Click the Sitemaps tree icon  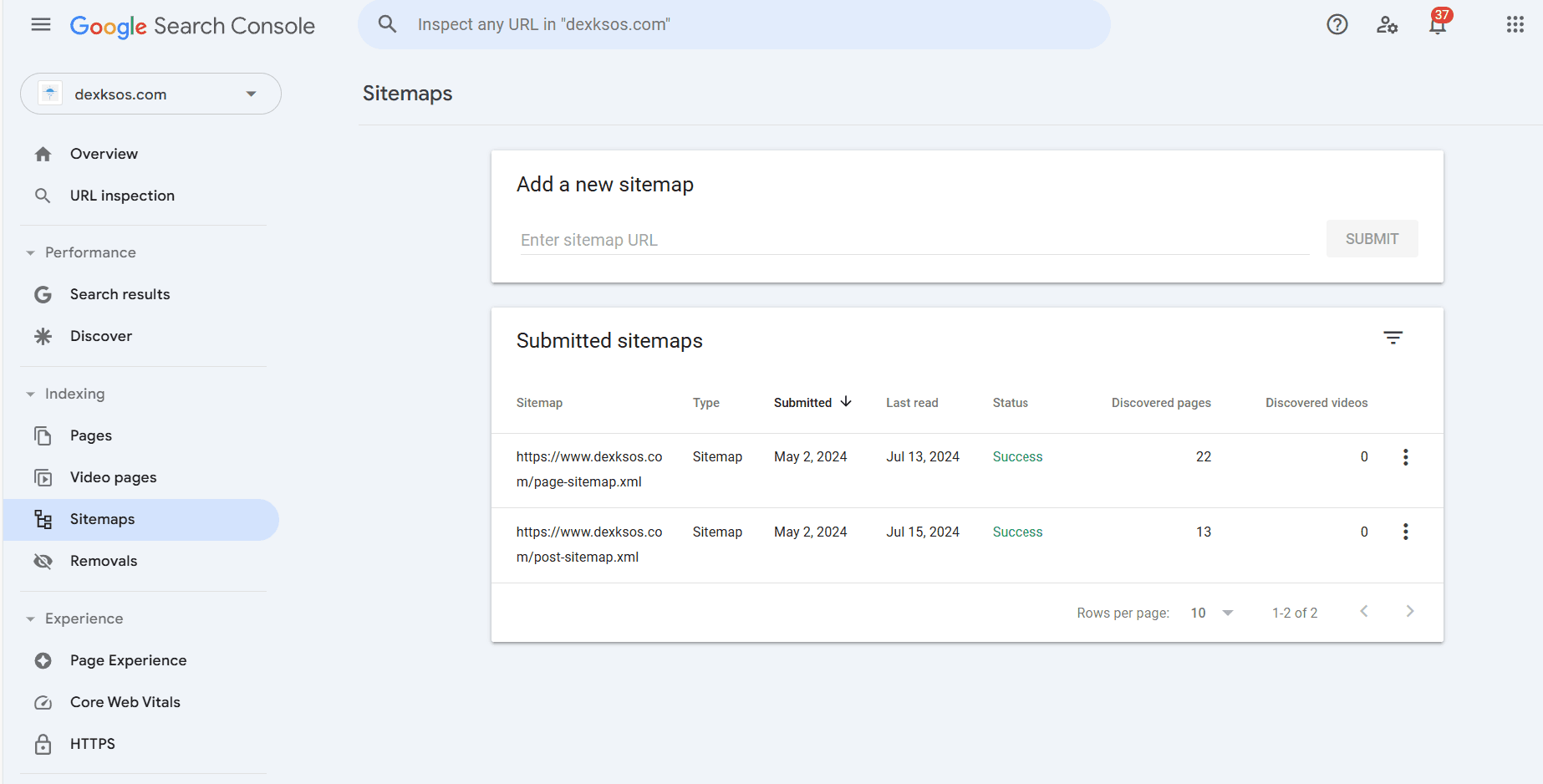(x=43, y=519)
